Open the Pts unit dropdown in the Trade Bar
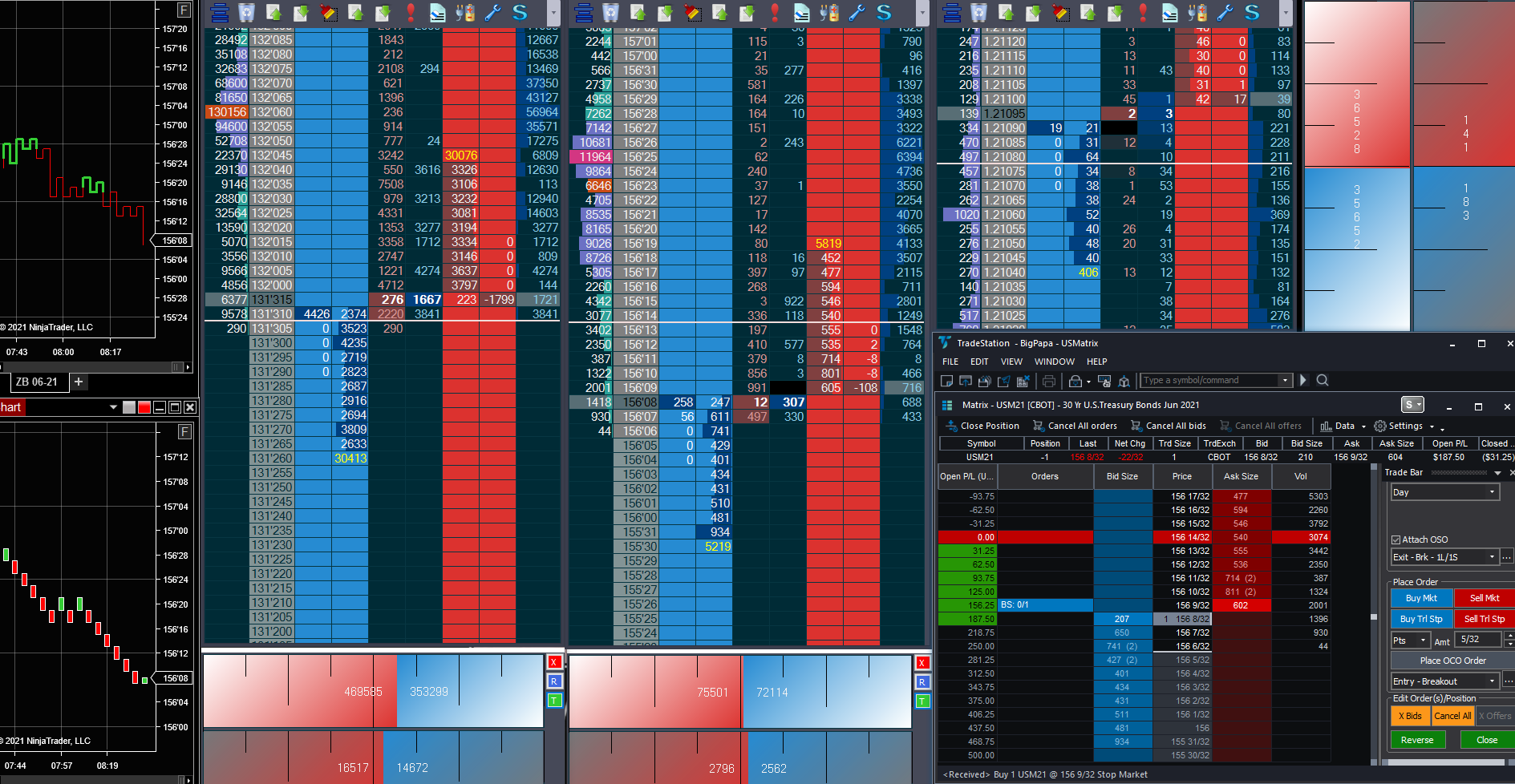1515x784 pixels. [1410, 641]
